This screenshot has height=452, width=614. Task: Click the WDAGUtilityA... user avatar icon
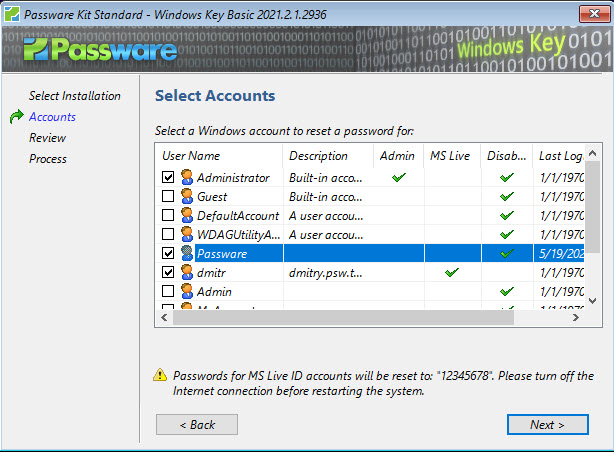click(187, 234)
